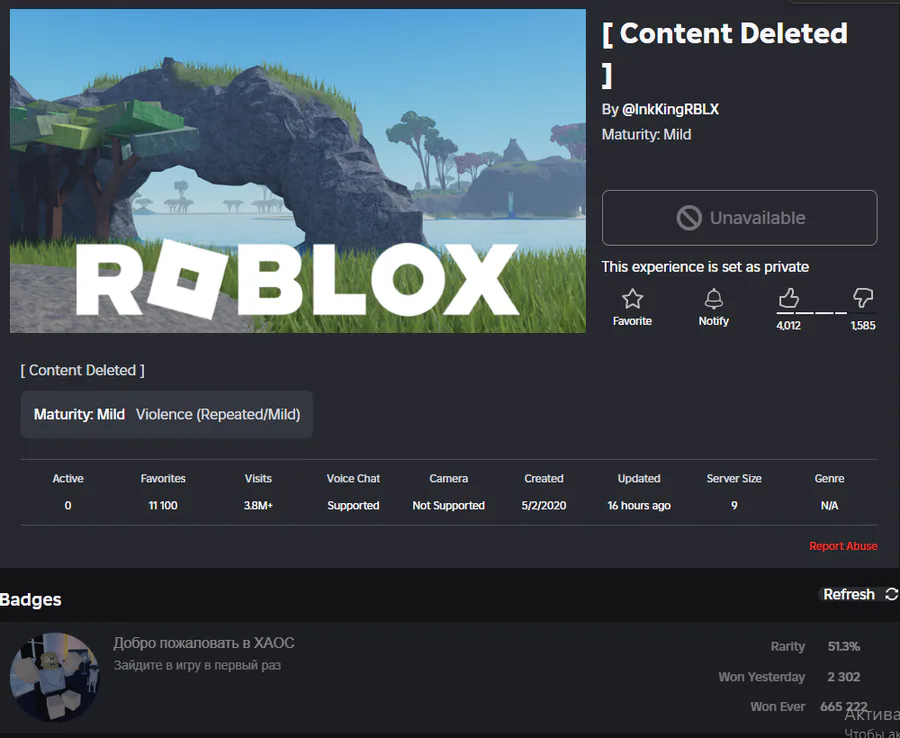Click the Maturity: Mild label under creator
Viewport: 900px width, 738px height.
click(646, 135)
